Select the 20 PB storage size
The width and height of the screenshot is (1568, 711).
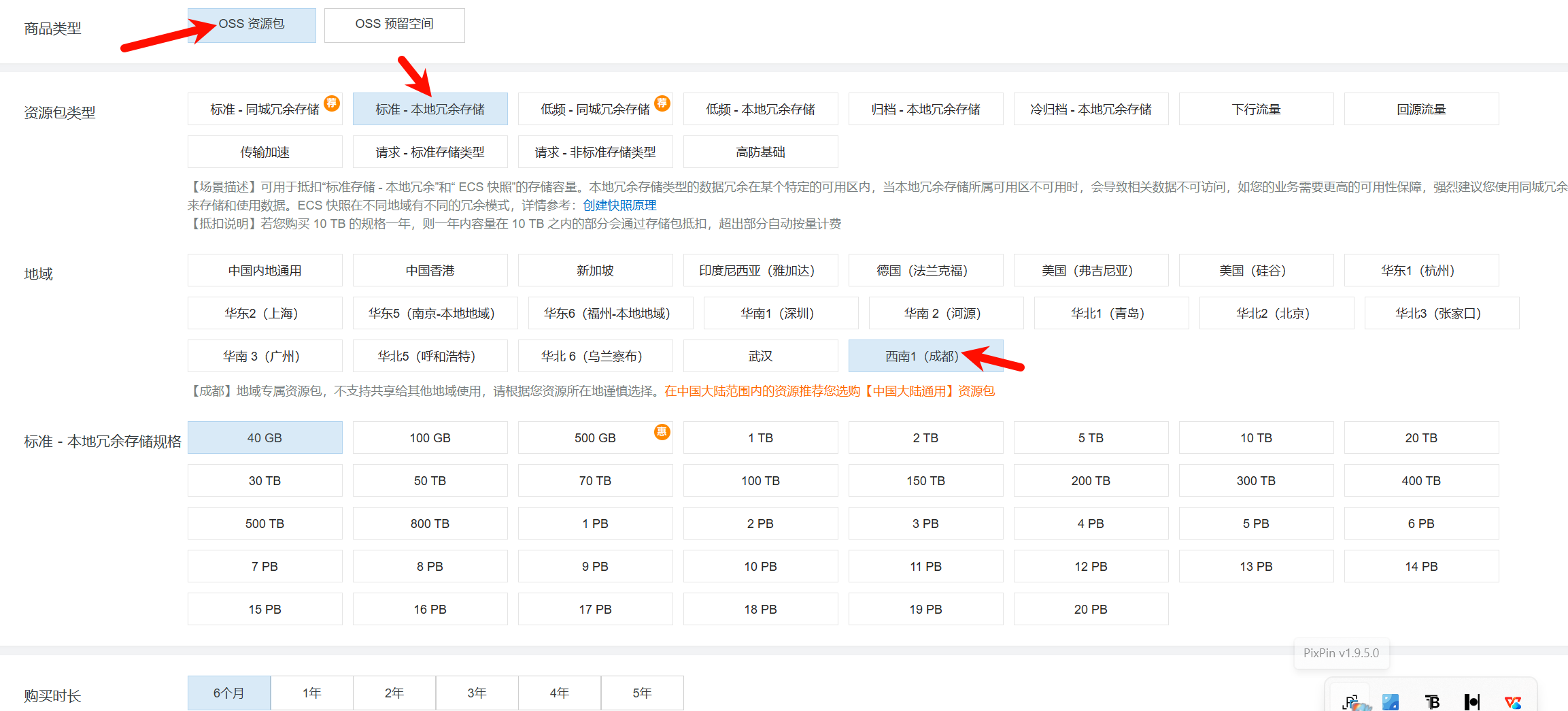[x=1091, y=610]
